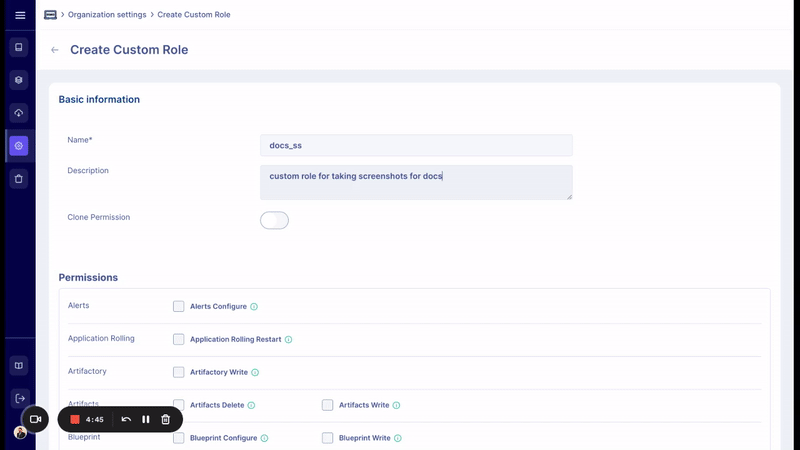Show the Artifacts Delete info icon
Image resolution: width=800 pixels, height=450 pixels.
point(251,405)
